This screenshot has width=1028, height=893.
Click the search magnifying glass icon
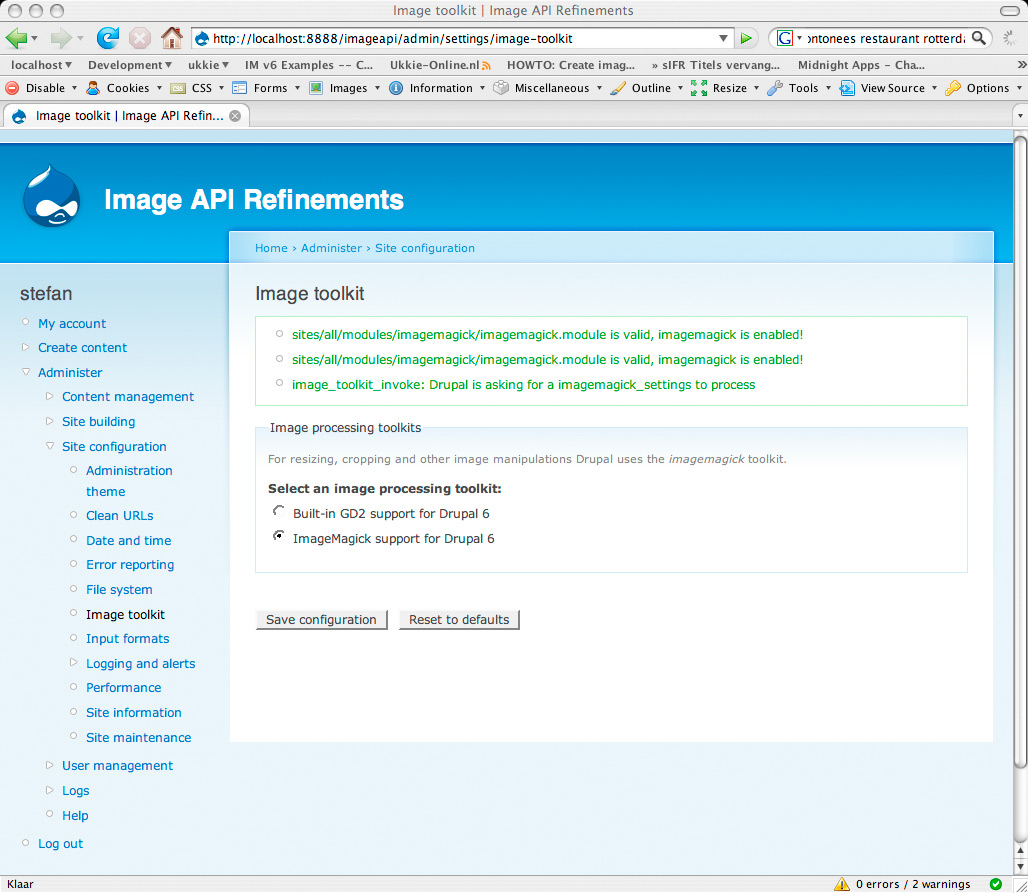click(979, 38)
